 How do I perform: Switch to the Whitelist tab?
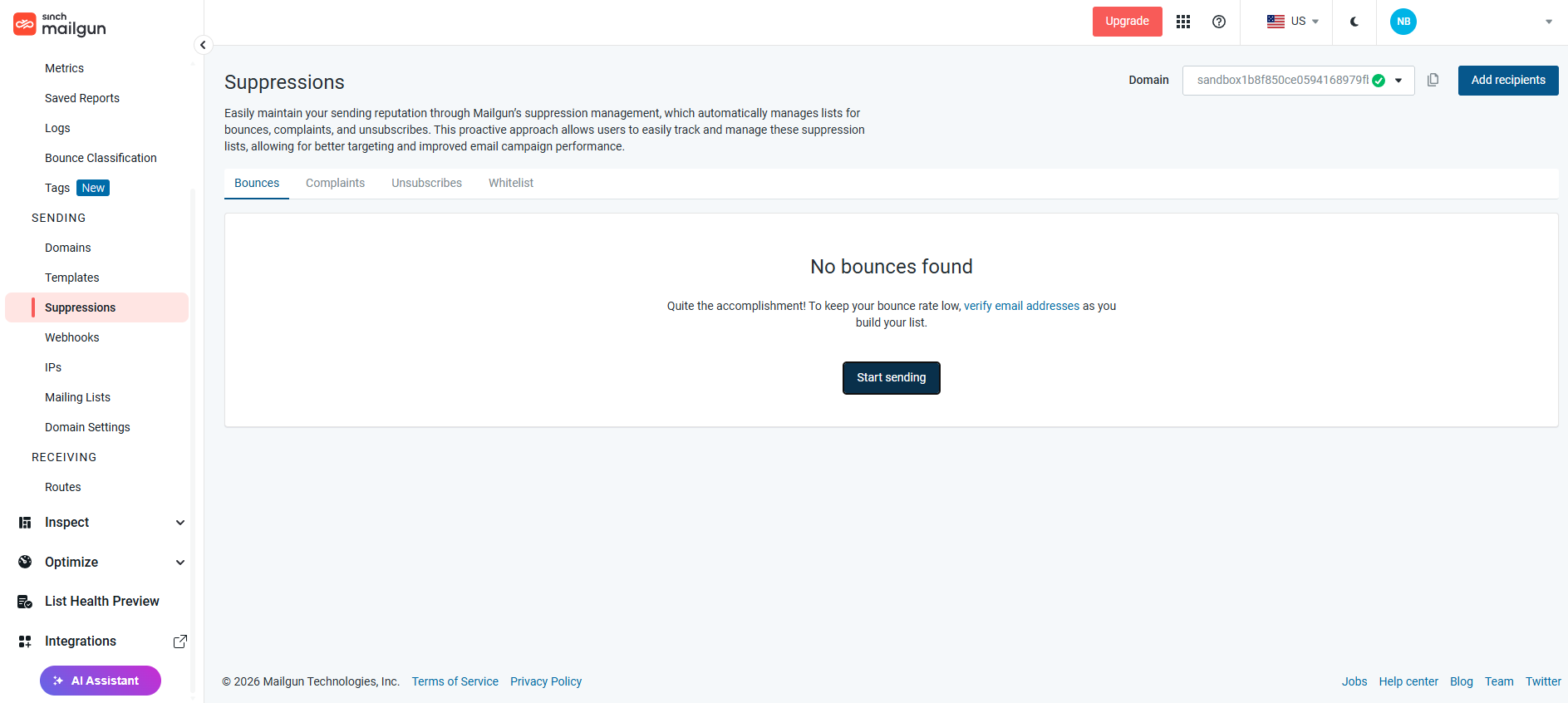tap(511, 183)
